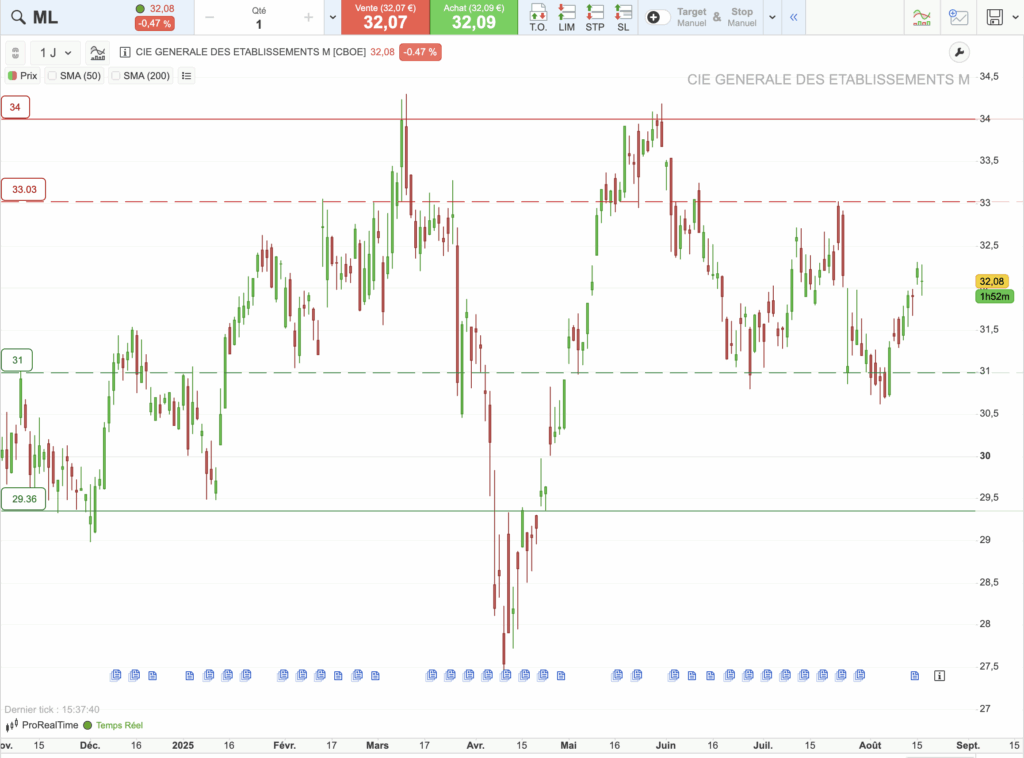Click the save layout floppy disk icon
Image resolution: width=1024 pixels, height=758 pixels.
click(994, 17)
